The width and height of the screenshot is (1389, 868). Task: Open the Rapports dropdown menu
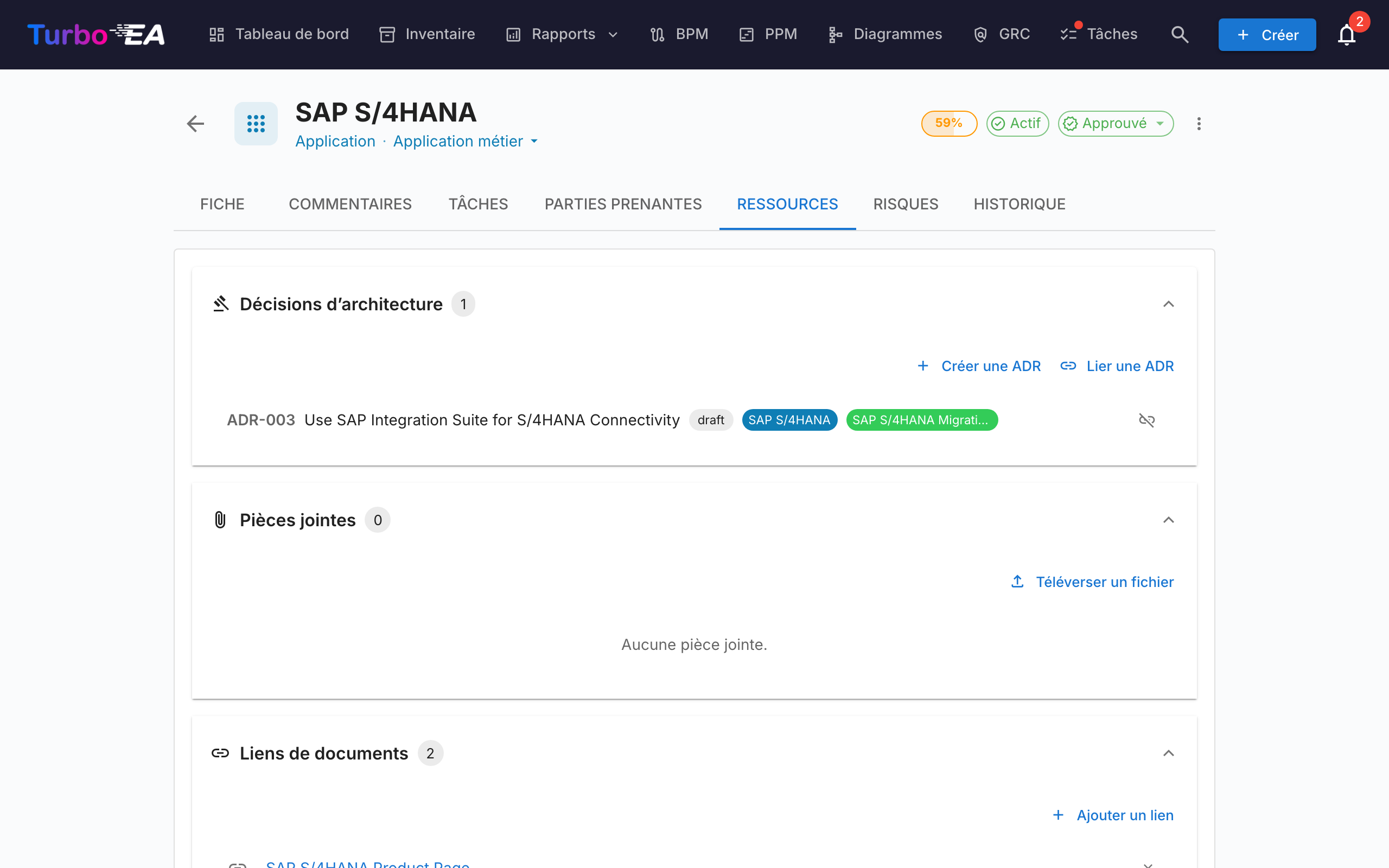click(563, 34)
